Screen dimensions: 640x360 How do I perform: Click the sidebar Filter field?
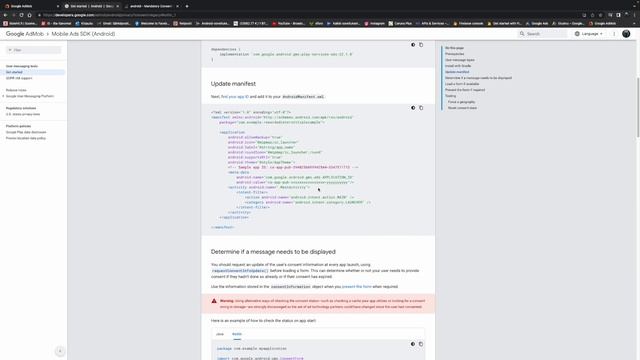pyautogui.click(x=33, y=50)
